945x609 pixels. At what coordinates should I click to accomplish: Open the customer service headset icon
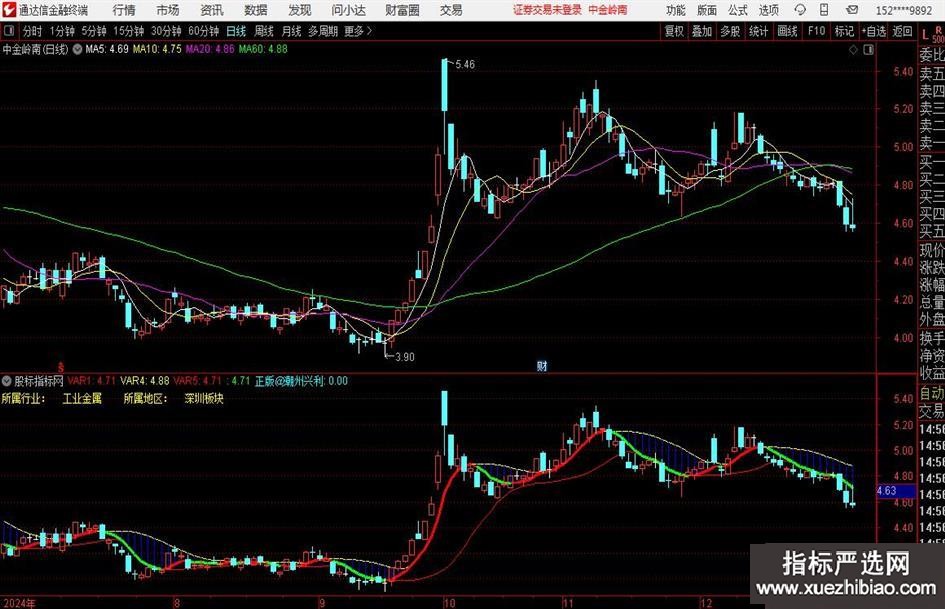tap(800, 10)
